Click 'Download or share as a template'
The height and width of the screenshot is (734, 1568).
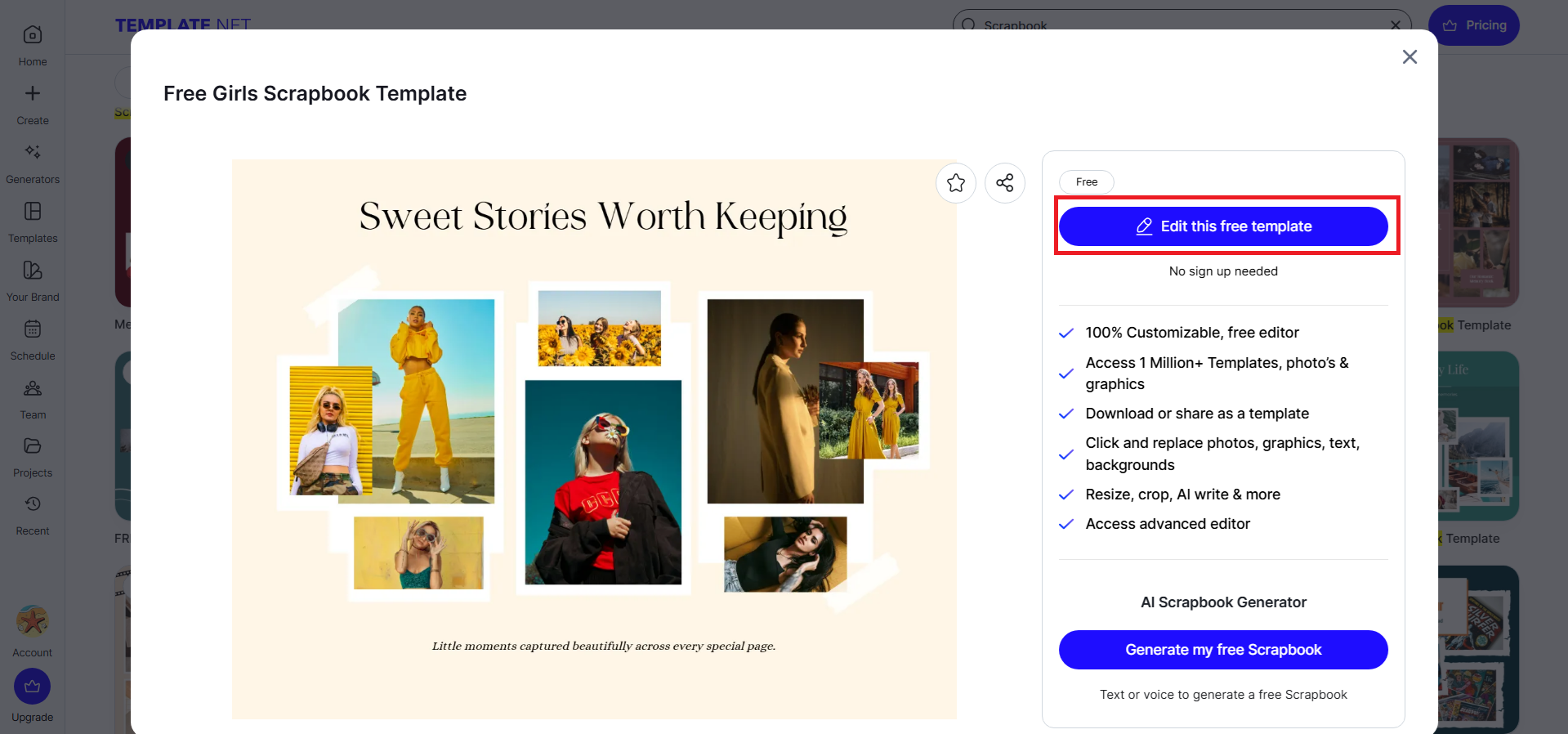pyautogui.click(x=1197, y=414)
